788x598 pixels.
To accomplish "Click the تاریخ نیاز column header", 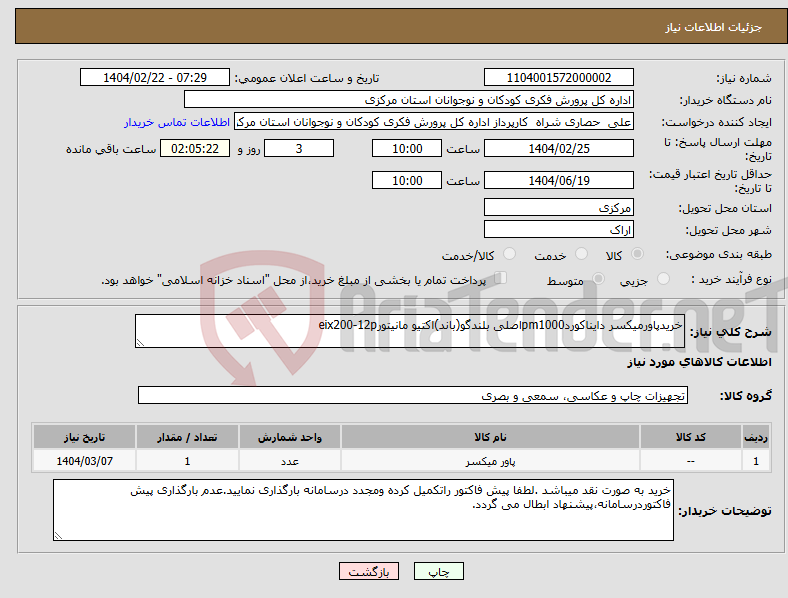I will 84,437.
